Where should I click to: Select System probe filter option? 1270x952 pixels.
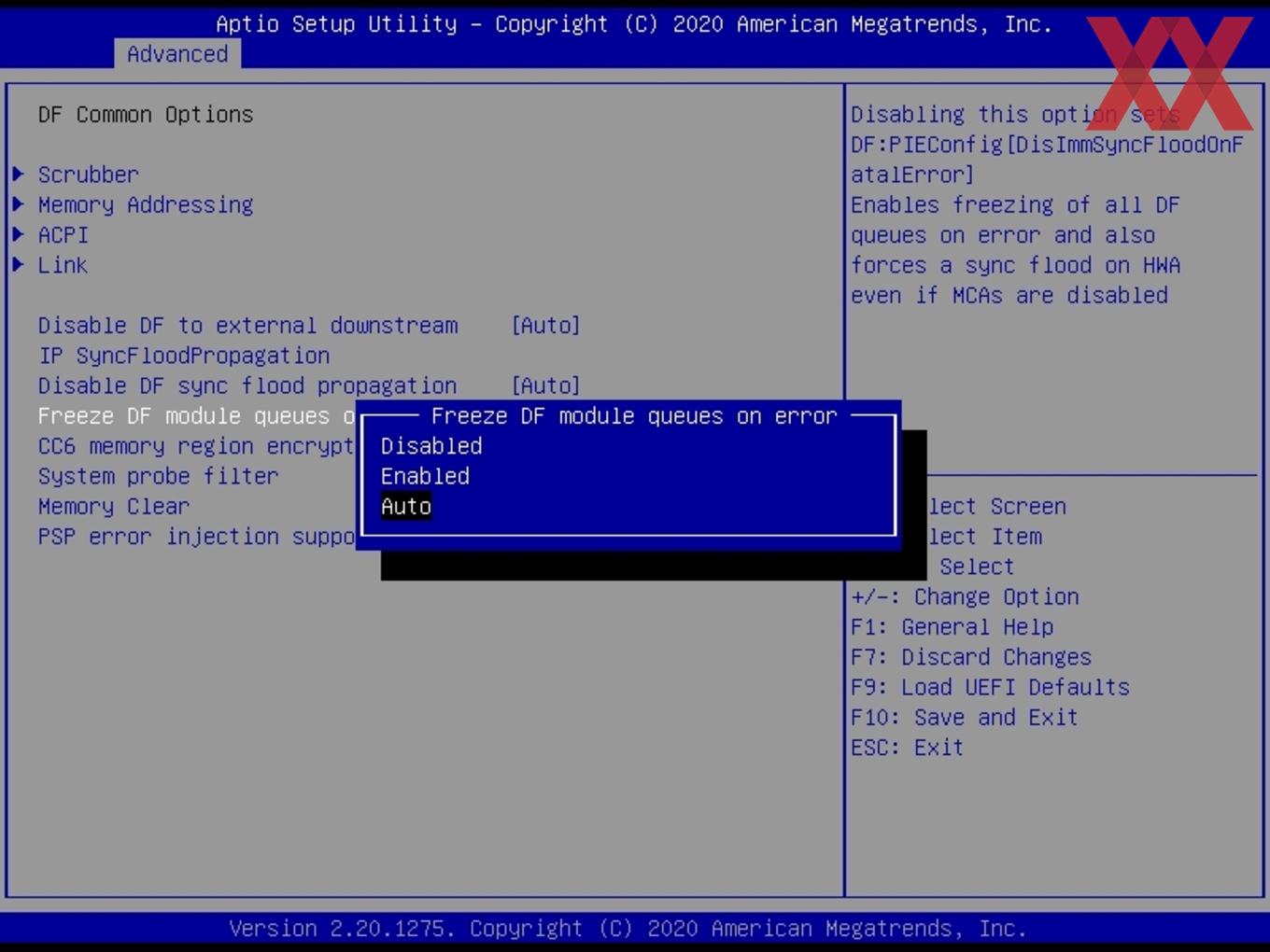(x=159, y=476)
